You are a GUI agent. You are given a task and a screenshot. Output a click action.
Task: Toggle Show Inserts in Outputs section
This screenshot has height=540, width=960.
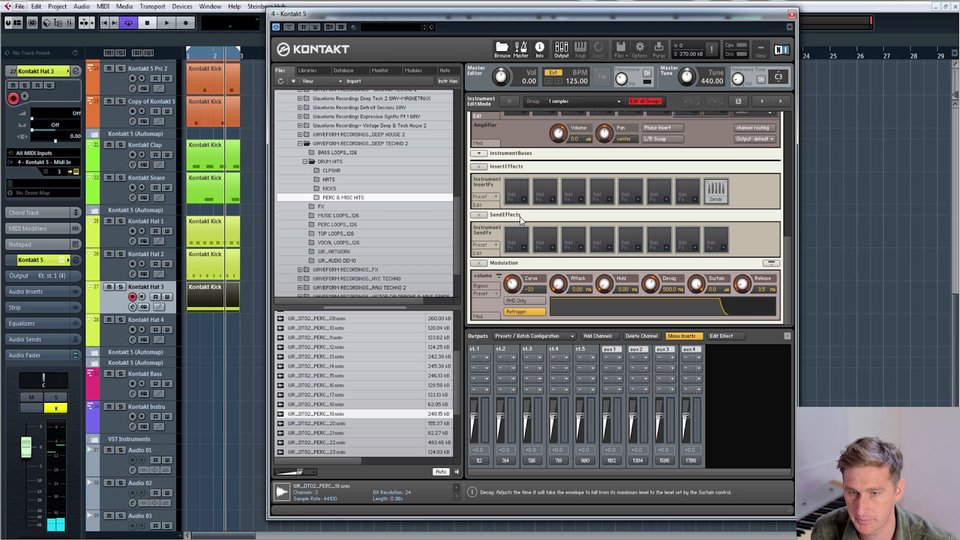tap(683, 336)
